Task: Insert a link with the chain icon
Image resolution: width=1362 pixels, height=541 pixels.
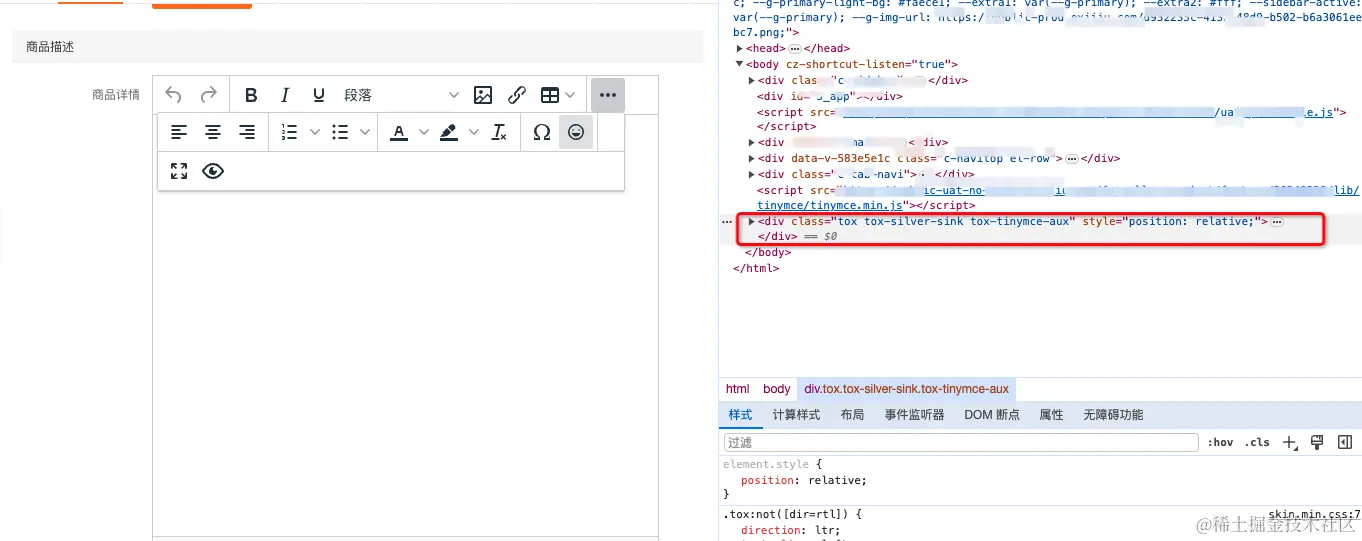Action: pyautogui.click(x=517, y=95)
